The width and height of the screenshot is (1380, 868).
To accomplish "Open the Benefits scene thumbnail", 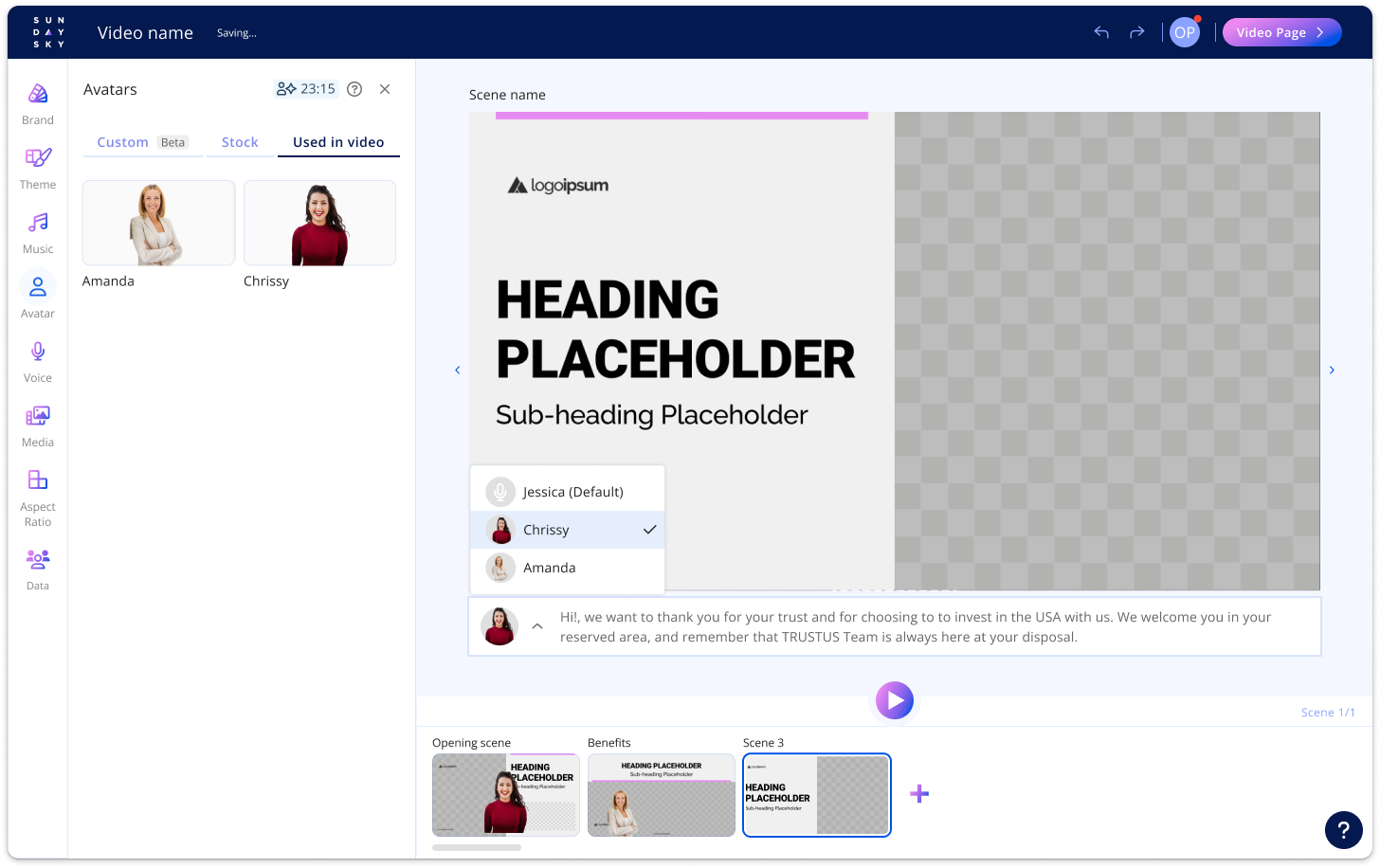I will click(x=662, y=795).
